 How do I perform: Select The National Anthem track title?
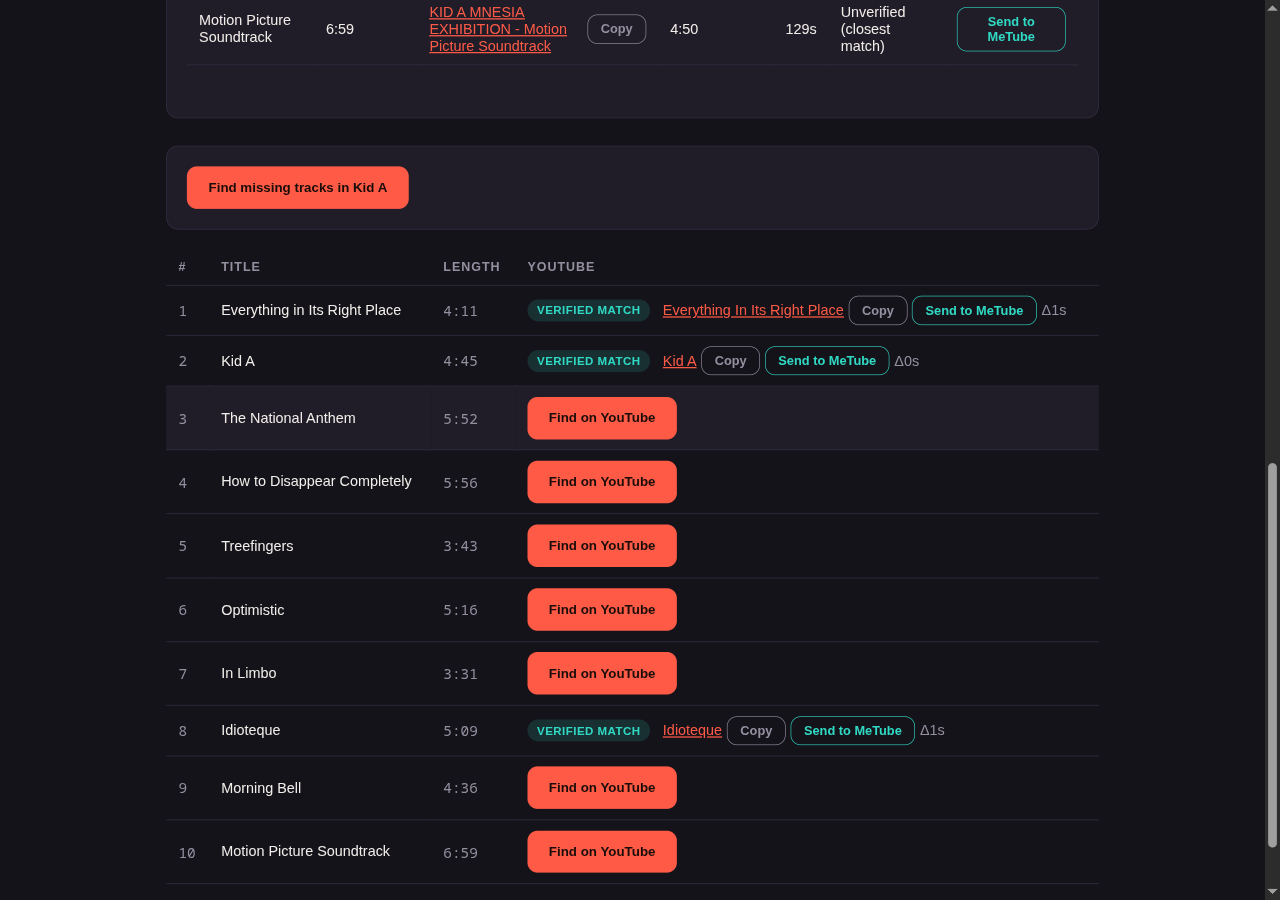[x=288, y=418]
